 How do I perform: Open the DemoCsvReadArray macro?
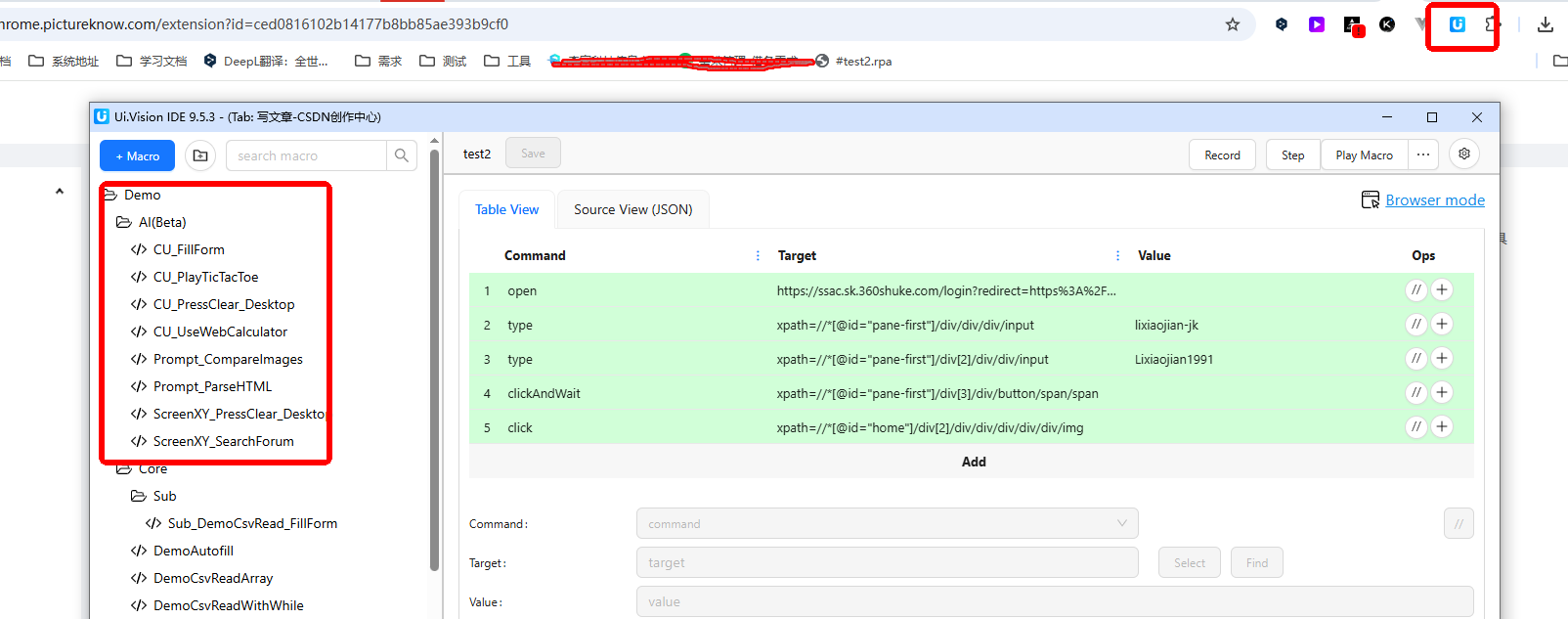(x=201, y=578)
